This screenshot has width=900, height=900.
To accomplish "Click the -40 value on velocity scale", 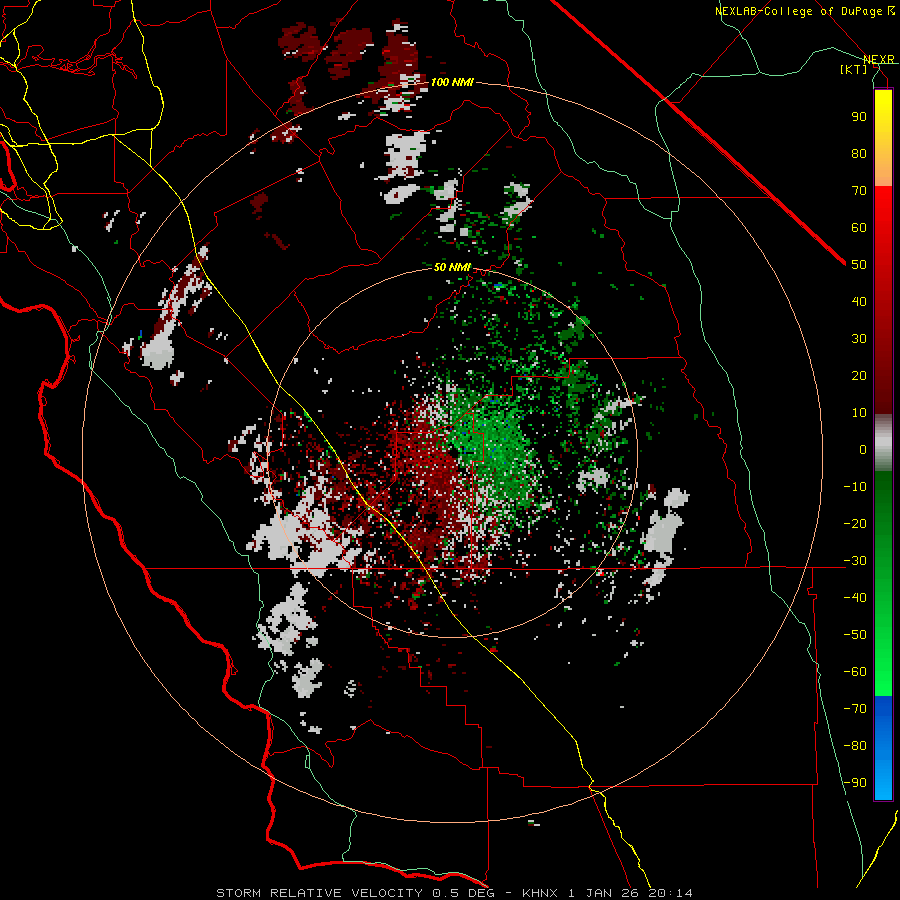I will point(855,598).
